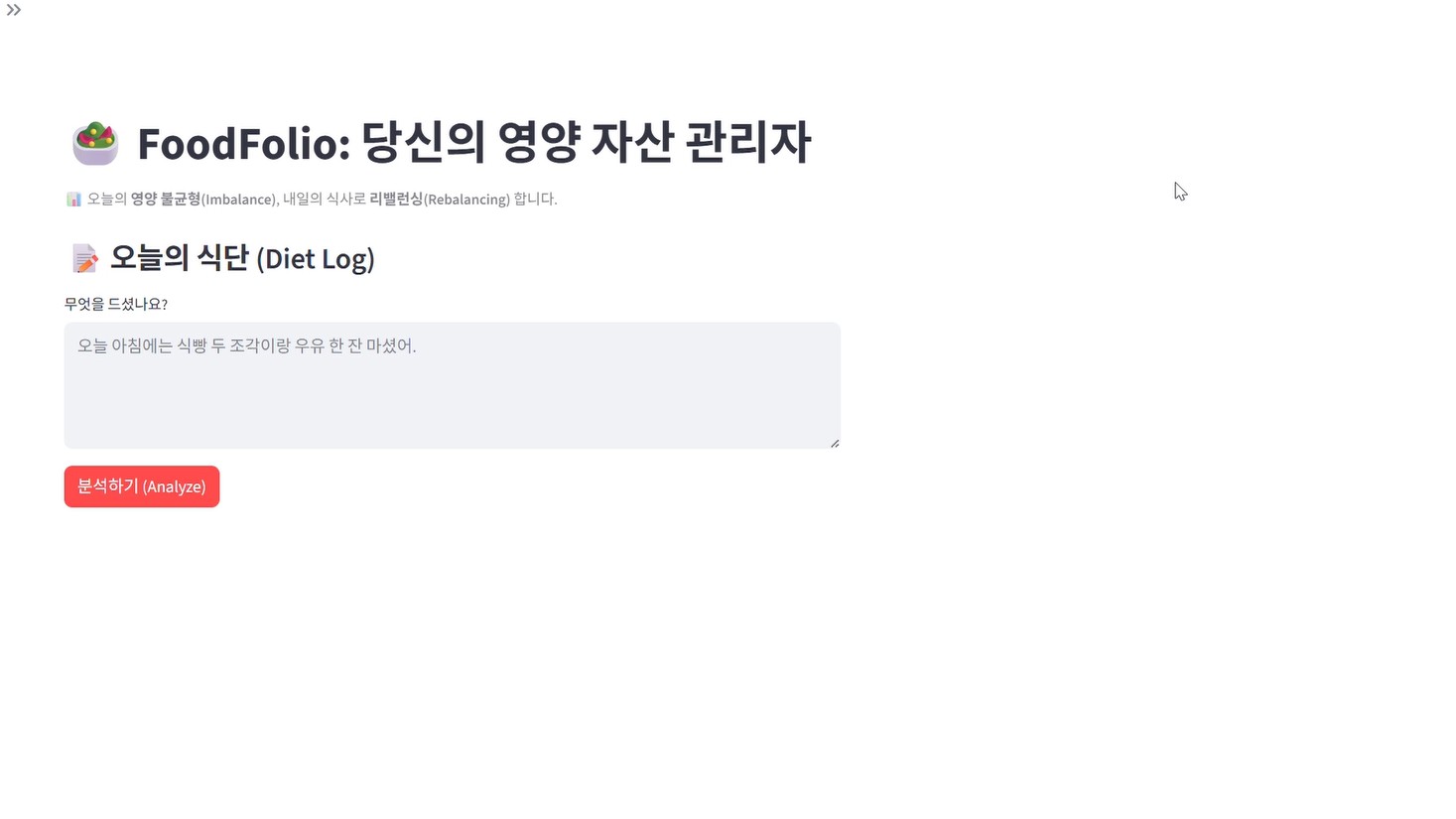The height and width of the screenshot is (819, 1456).
Task: Click the "(Imbalance)" text in the subtitle
Action: [238, 200]
